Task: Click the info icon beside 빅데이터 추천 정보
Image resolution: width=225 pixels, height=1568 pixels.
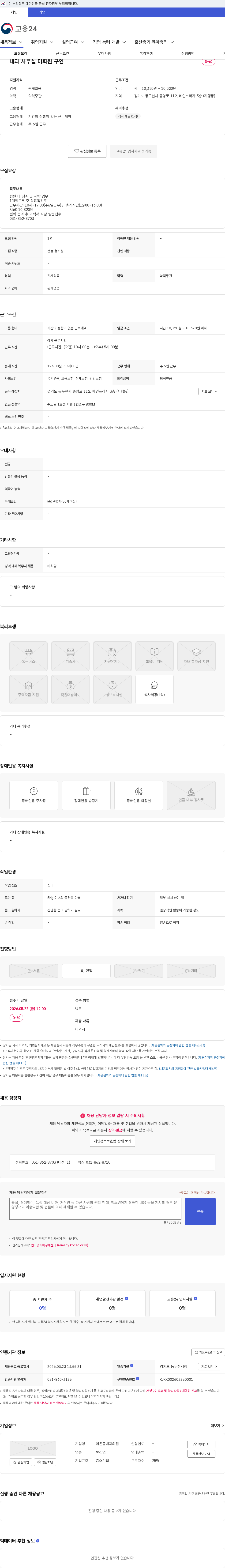Action: (38, 1541)
